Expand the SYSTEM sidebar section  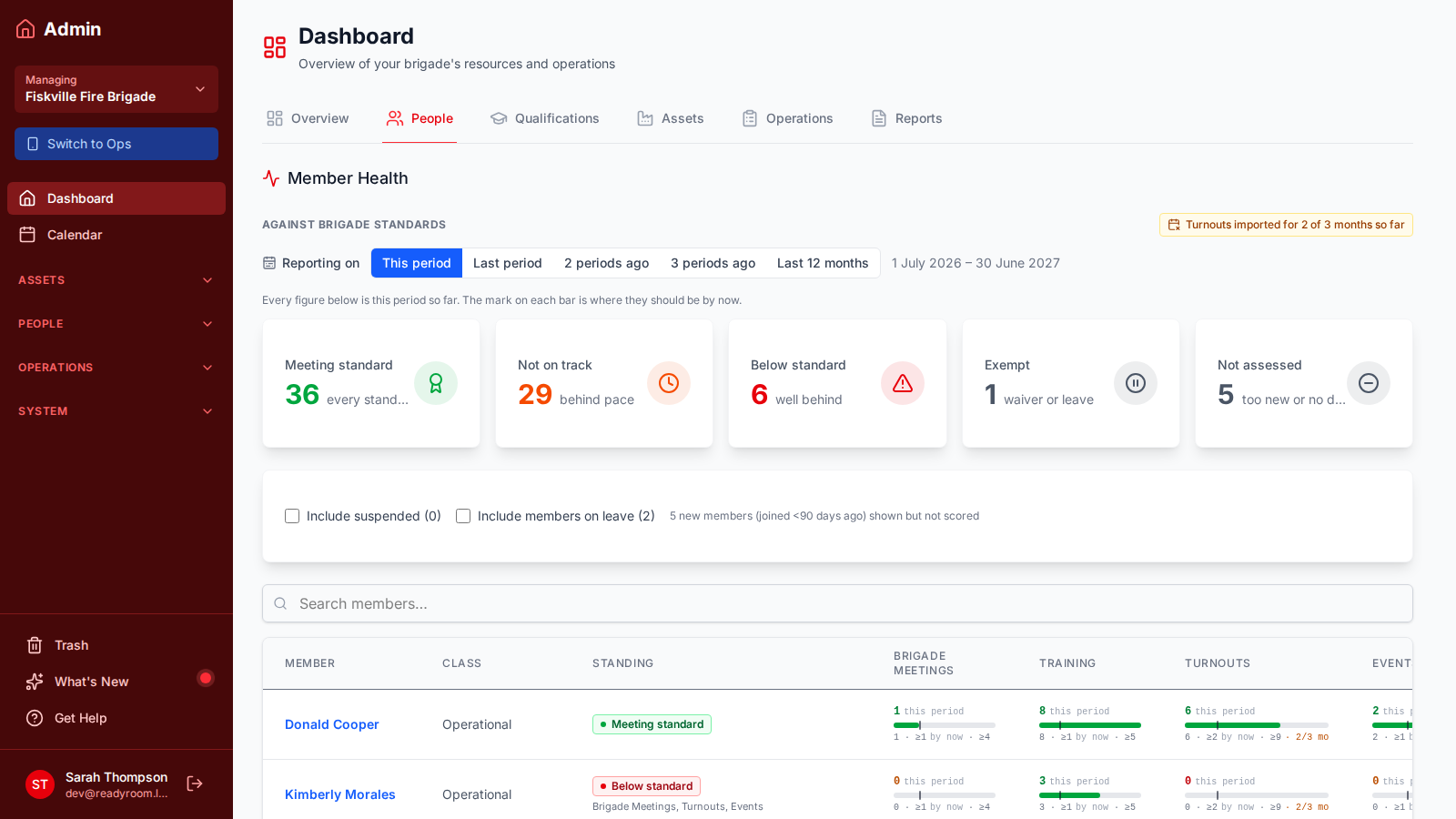(x=116, y=411)
